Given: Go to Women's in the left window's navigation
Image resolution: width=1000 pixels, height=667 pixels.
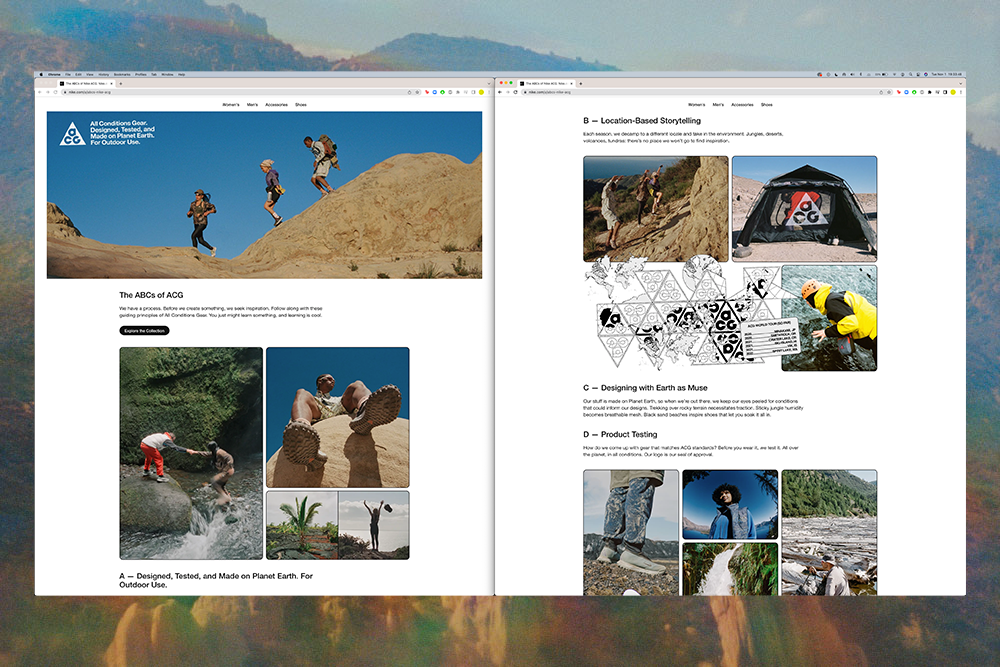Looking at the screenshot, I should [x=231, y=104].
